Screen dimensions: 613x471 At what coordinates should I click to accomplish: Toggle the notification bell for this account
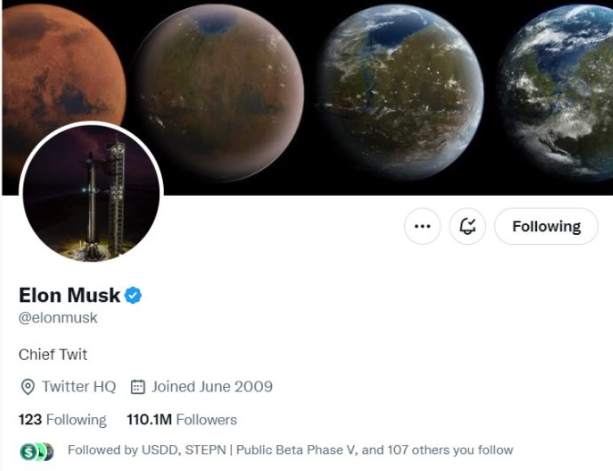467,226
